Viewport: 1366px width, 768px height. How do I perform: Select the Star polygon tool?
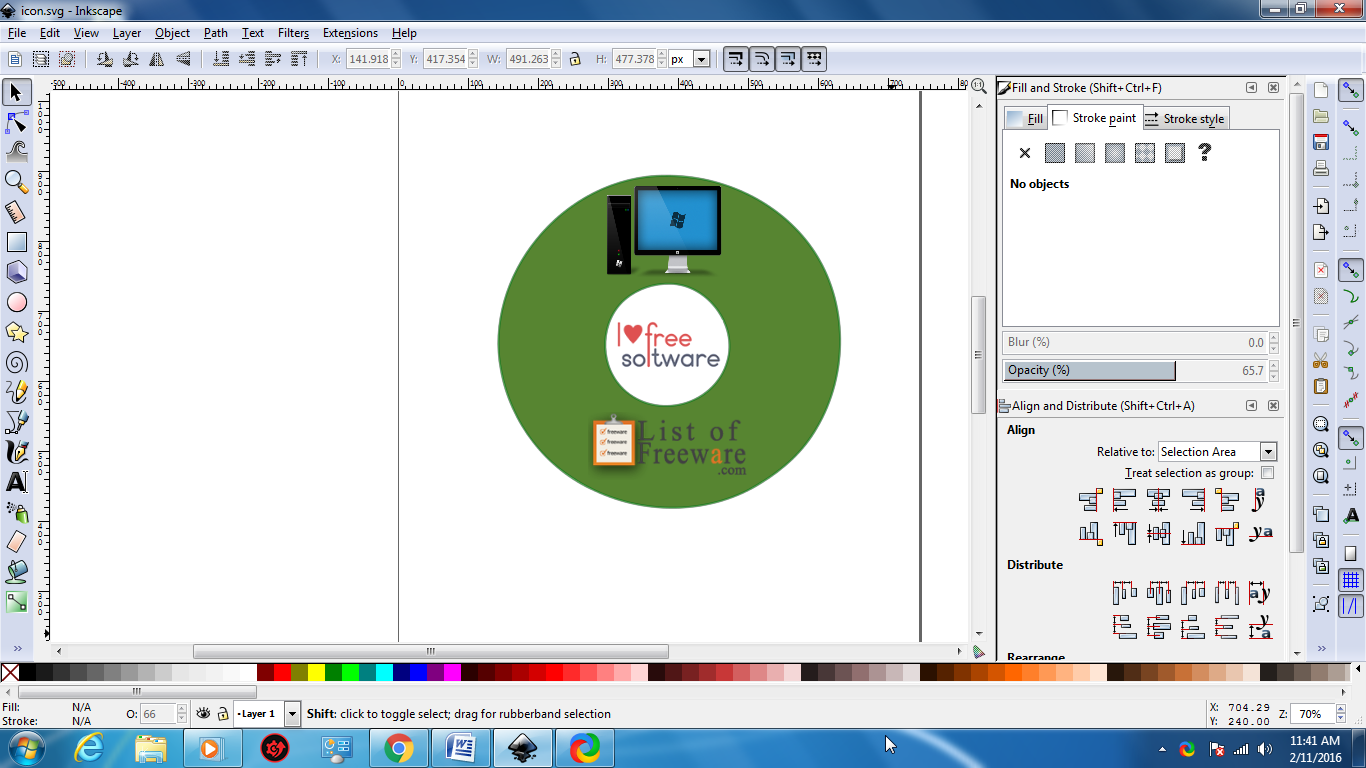coord(16,332)
